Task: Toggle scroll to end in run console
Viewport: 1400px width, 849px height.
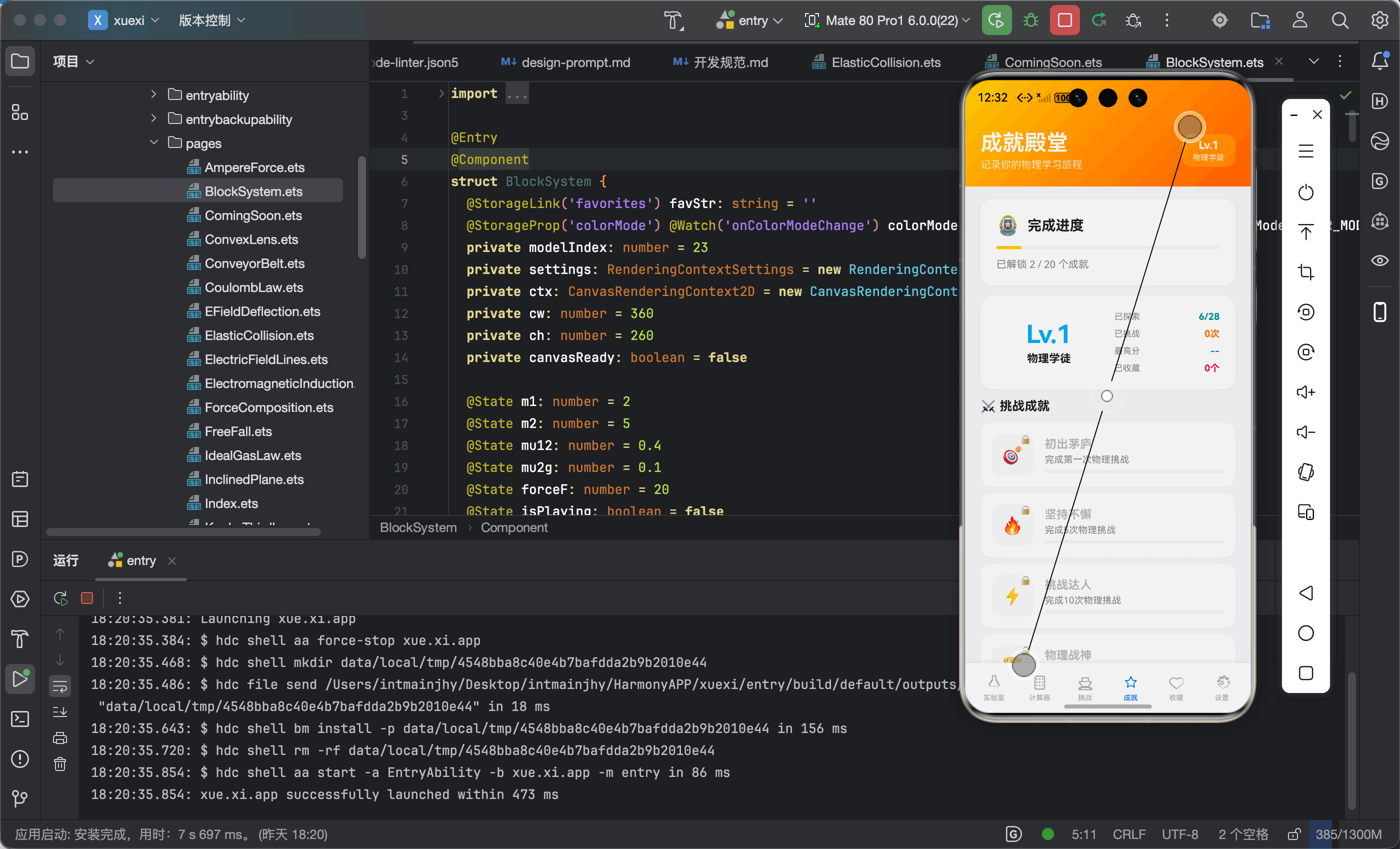Action: [59, 711]
